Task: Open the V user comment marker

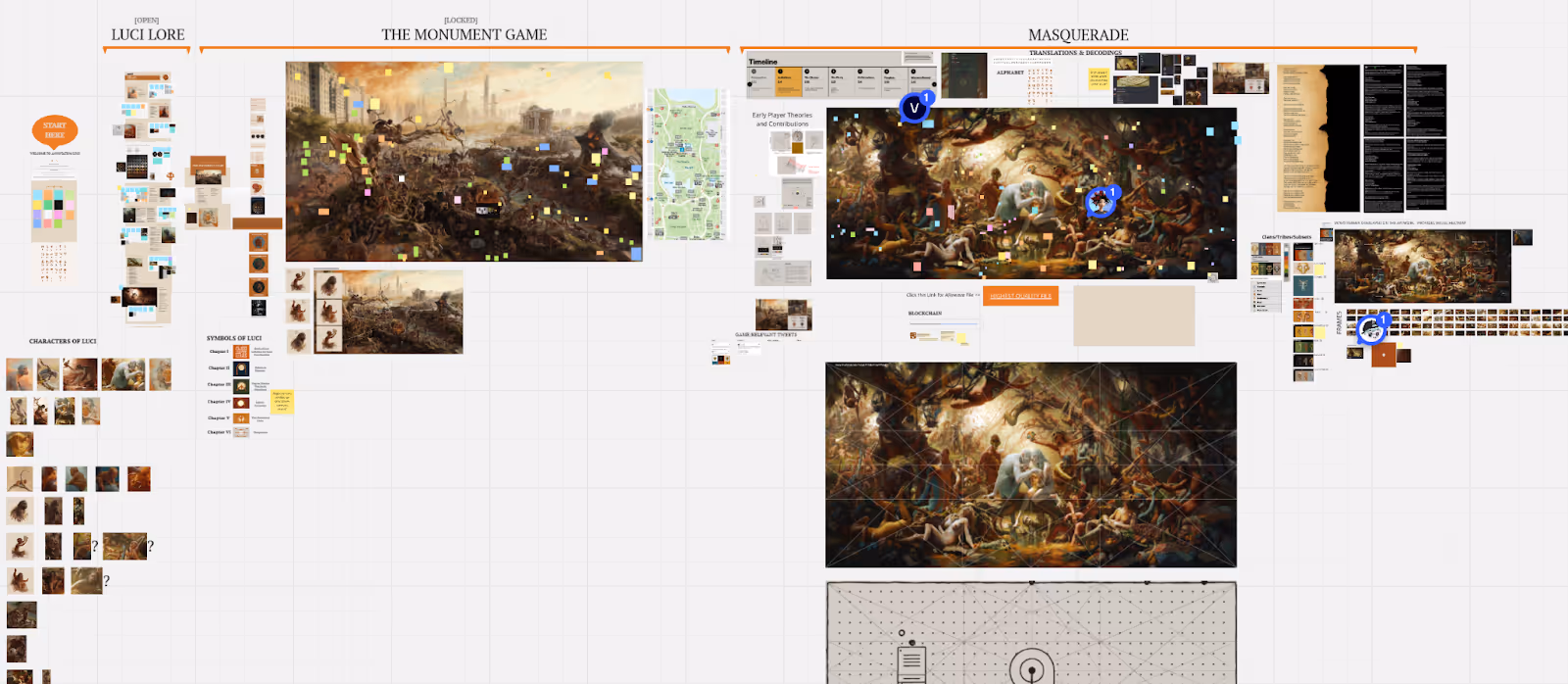Action: coord(914,108)
